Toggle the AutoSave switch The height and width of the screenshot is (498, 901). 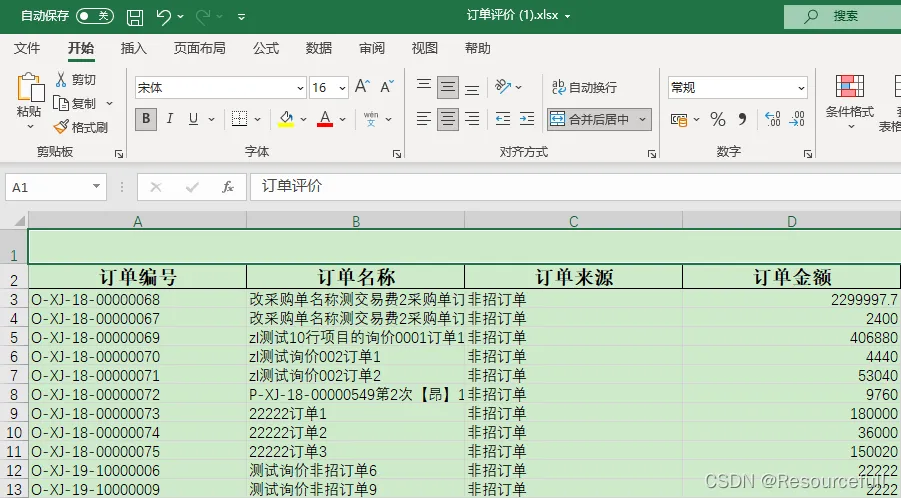95,16
